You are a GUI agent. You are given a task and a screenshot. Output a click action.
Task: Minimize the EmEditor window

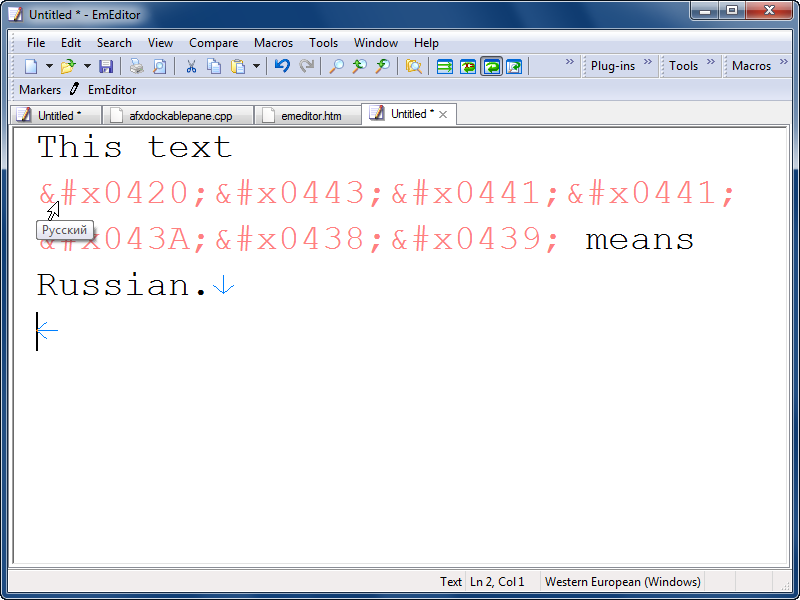705,10
